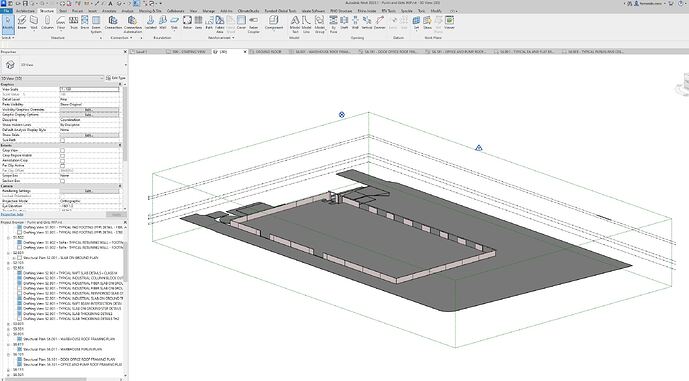Choose the structural Column tool
Viewport: 689px width, 381px height.
(47, 23)
